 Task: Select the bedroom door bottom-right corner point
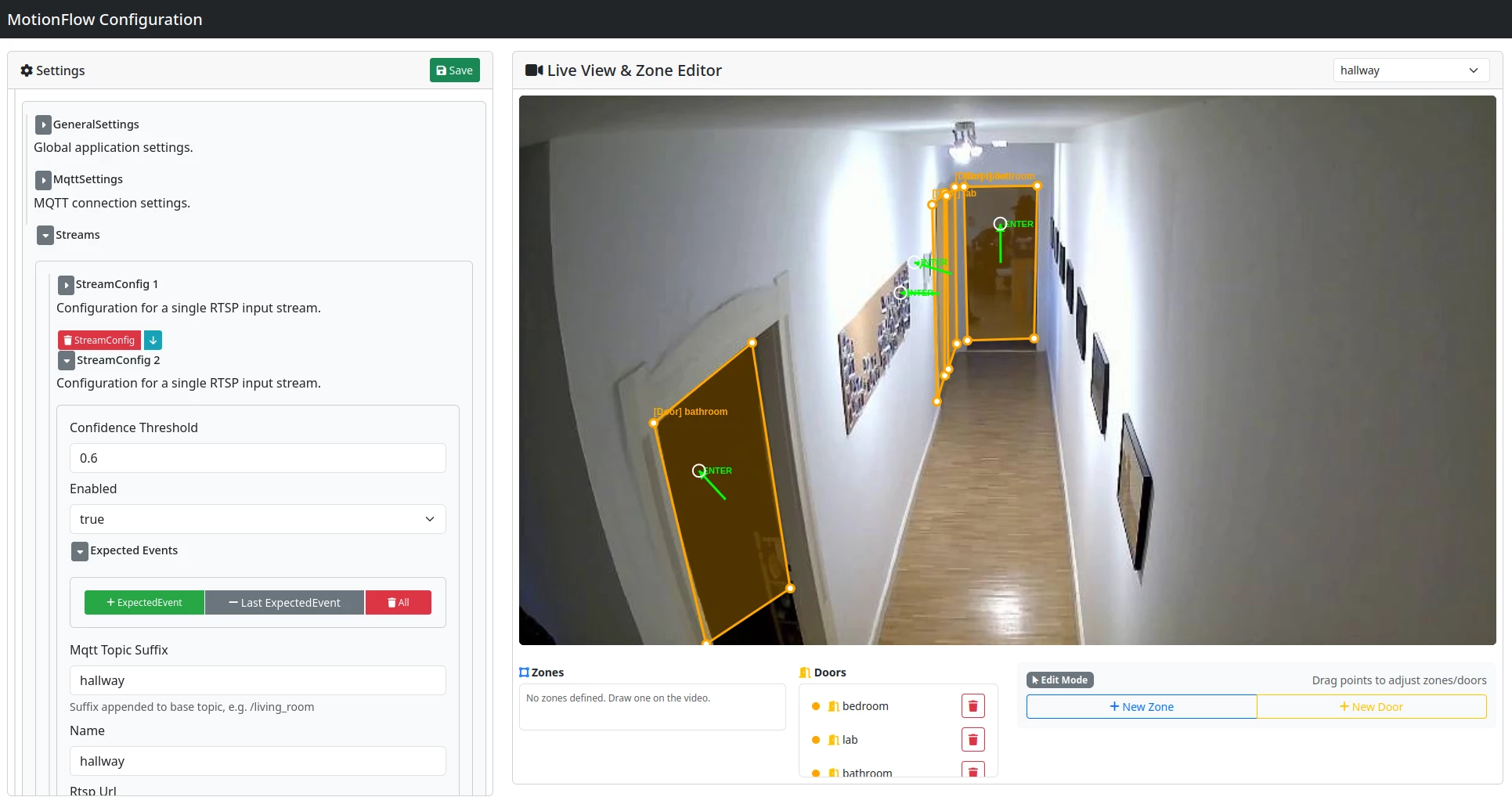[x=1034, y=339]
